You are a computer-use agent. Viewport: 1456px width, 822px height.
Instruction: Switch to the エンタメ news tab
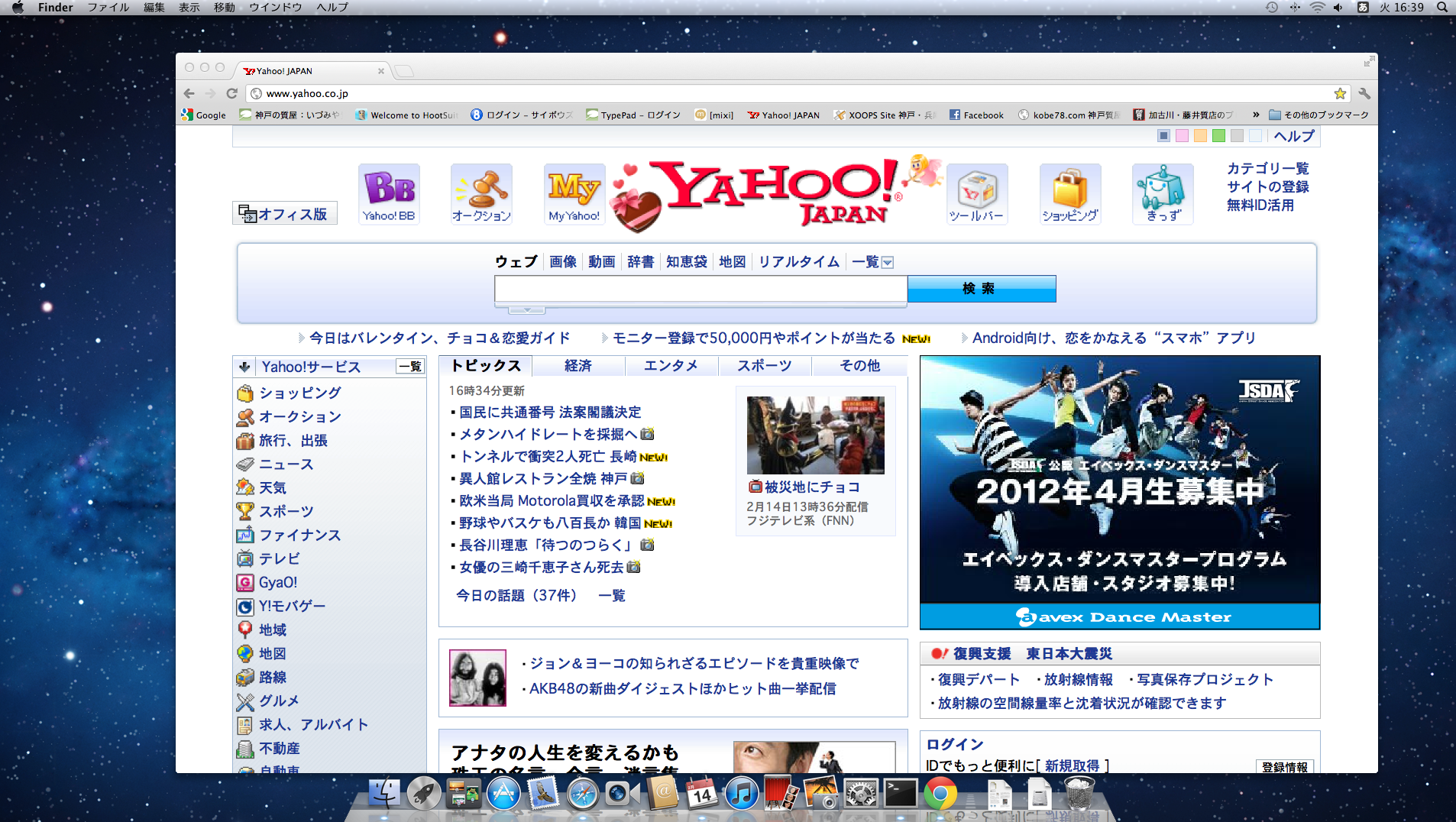click(x=671, y=366)
